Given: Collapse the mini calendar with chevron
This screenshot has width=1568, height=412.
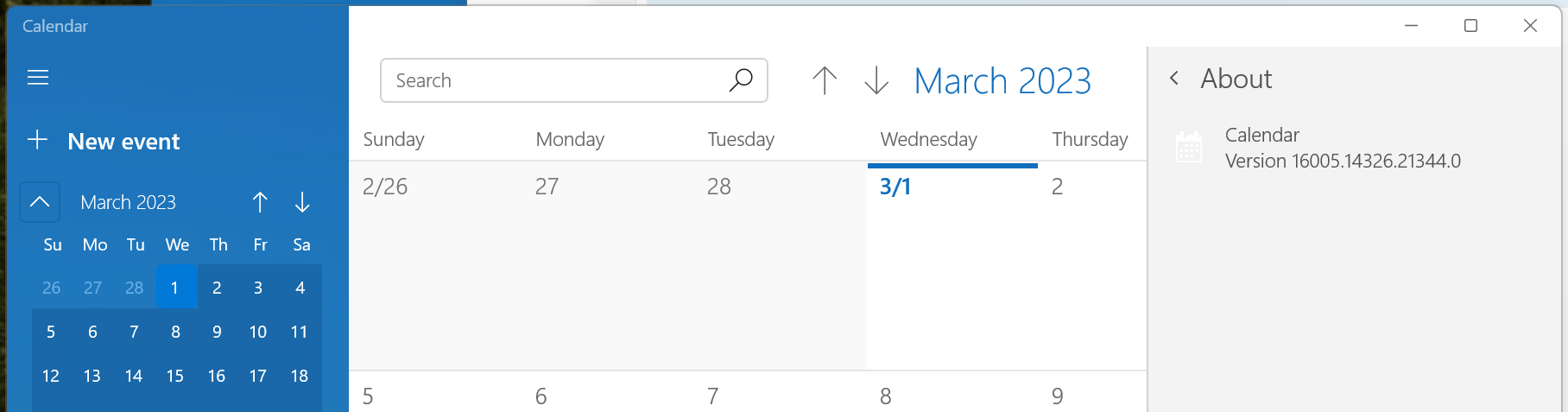Looking at the screenshot, I should point(40,202).
